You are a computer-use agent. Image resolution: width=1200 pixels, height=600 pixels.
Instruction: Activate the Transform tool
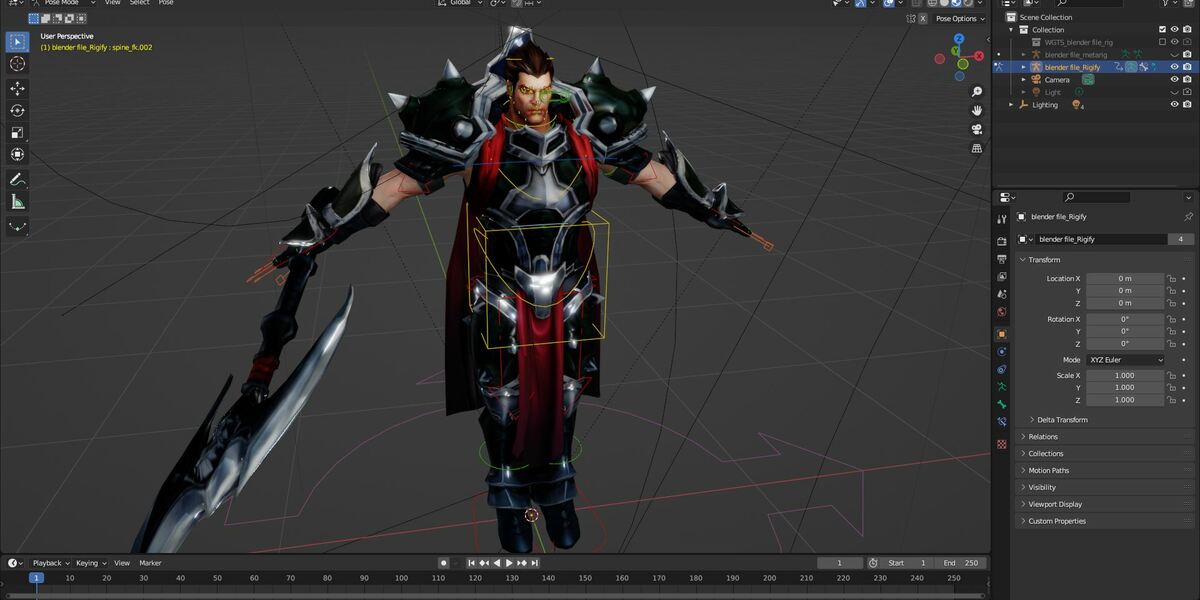pos(17,154)
